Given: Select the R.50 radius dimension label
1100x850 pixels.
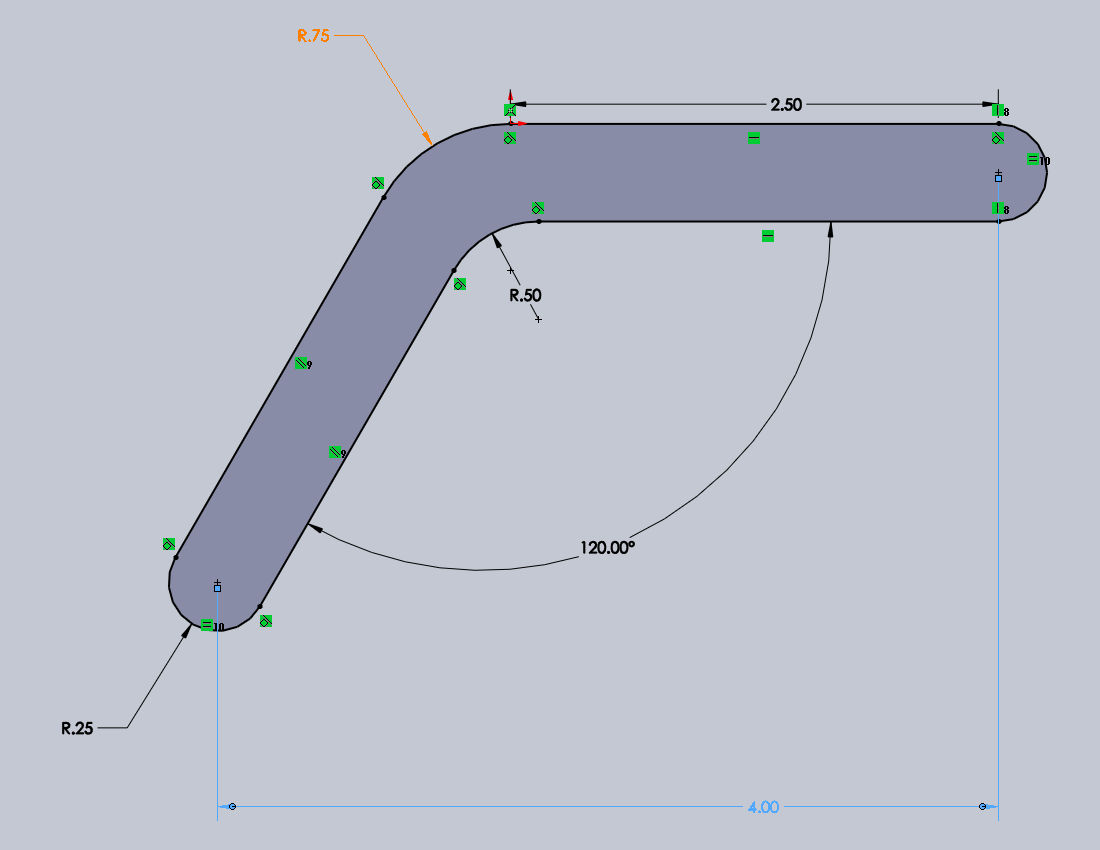Looking at the screenshot, I should [525, 295].
